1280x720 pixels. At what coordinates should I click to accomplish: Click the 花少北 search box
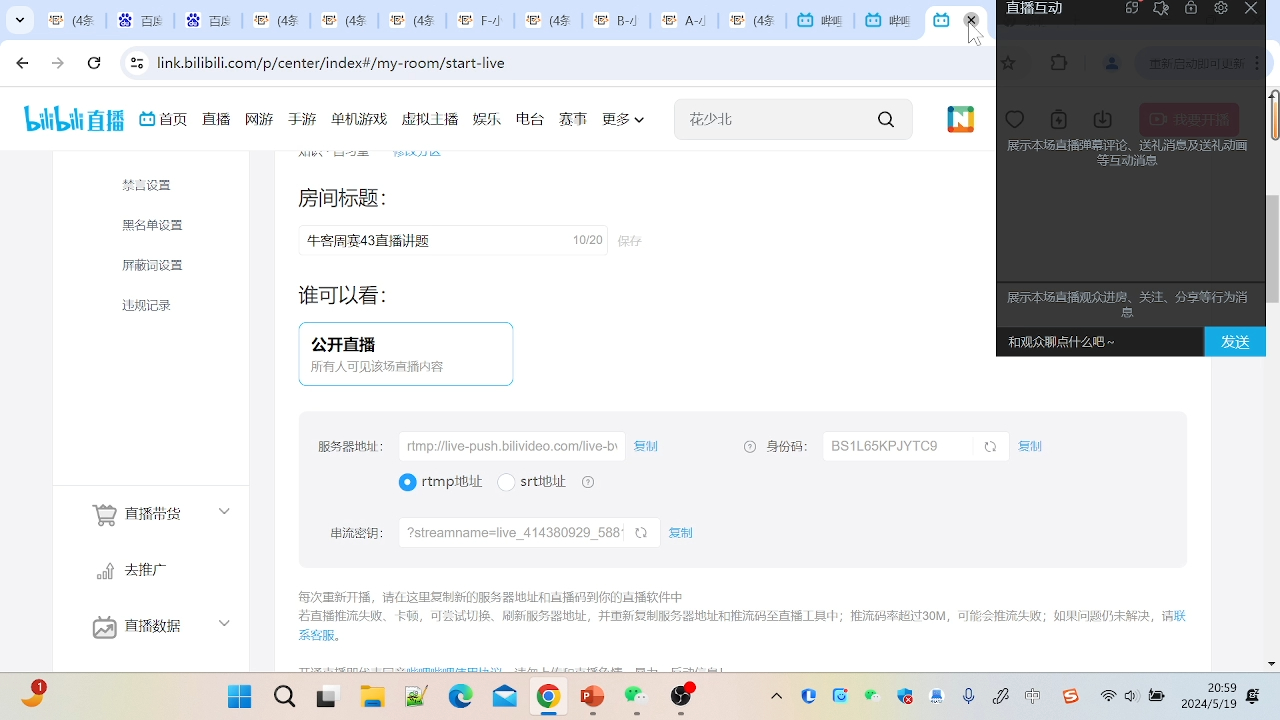pos(793,119)
